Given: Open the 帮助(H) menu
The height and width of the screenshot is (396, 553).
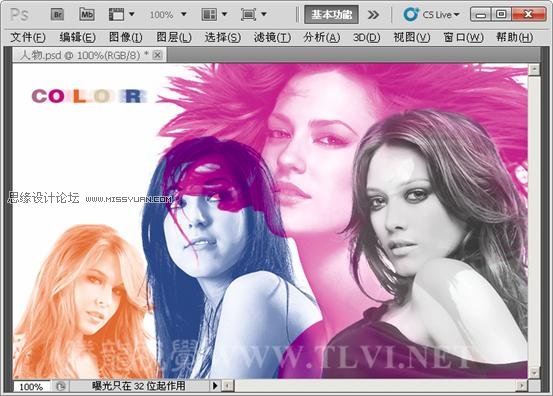Looking at the screenshot, I should (515, 37).
